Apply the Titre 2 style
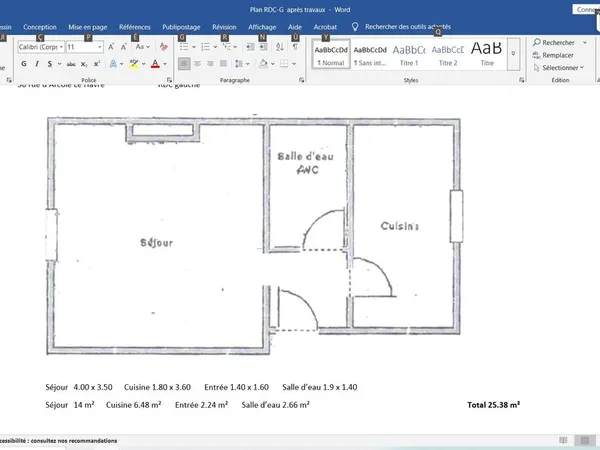Viewport: 600px width, 450px height. pos(448,54)
